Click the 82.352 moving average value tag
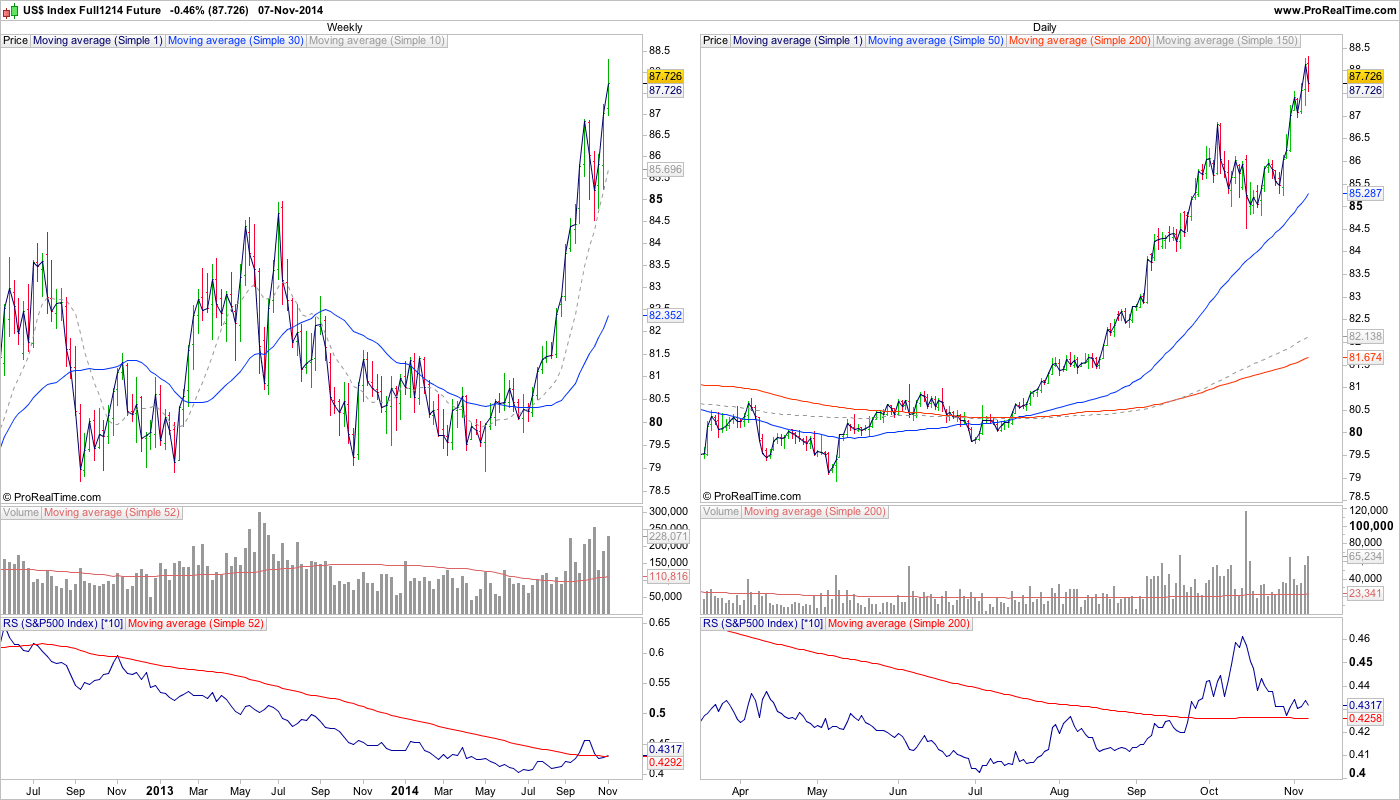 (665, 315)
